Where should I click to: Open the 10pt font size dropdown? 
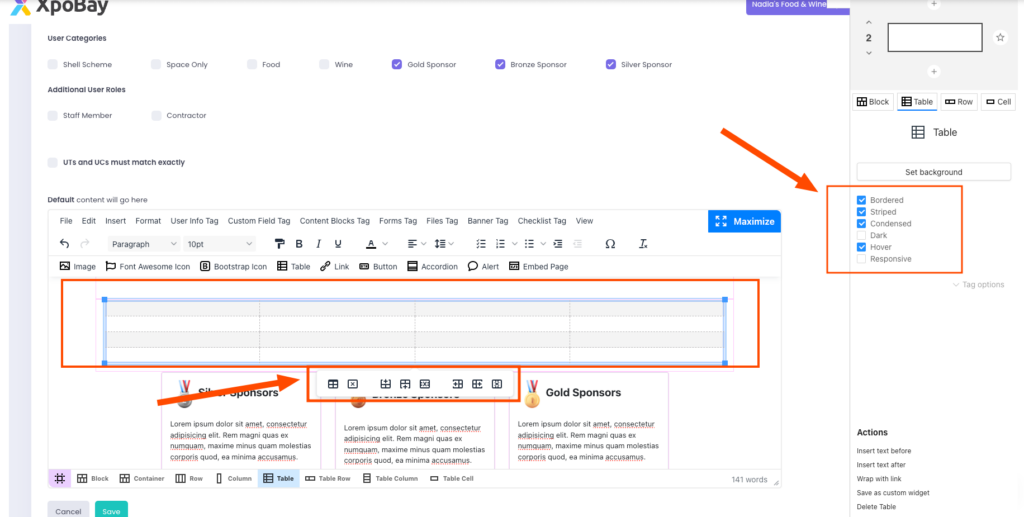219,244
